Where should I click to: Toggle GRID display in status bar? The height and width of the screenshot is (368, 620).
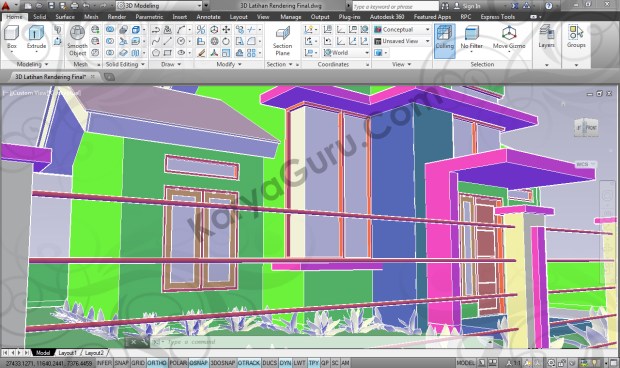(138, 362)
